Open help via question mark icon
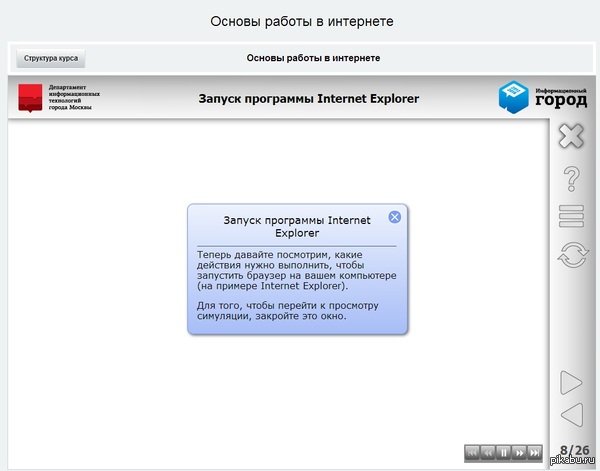This screenshot has height=471, width=600. click(572, 179)
